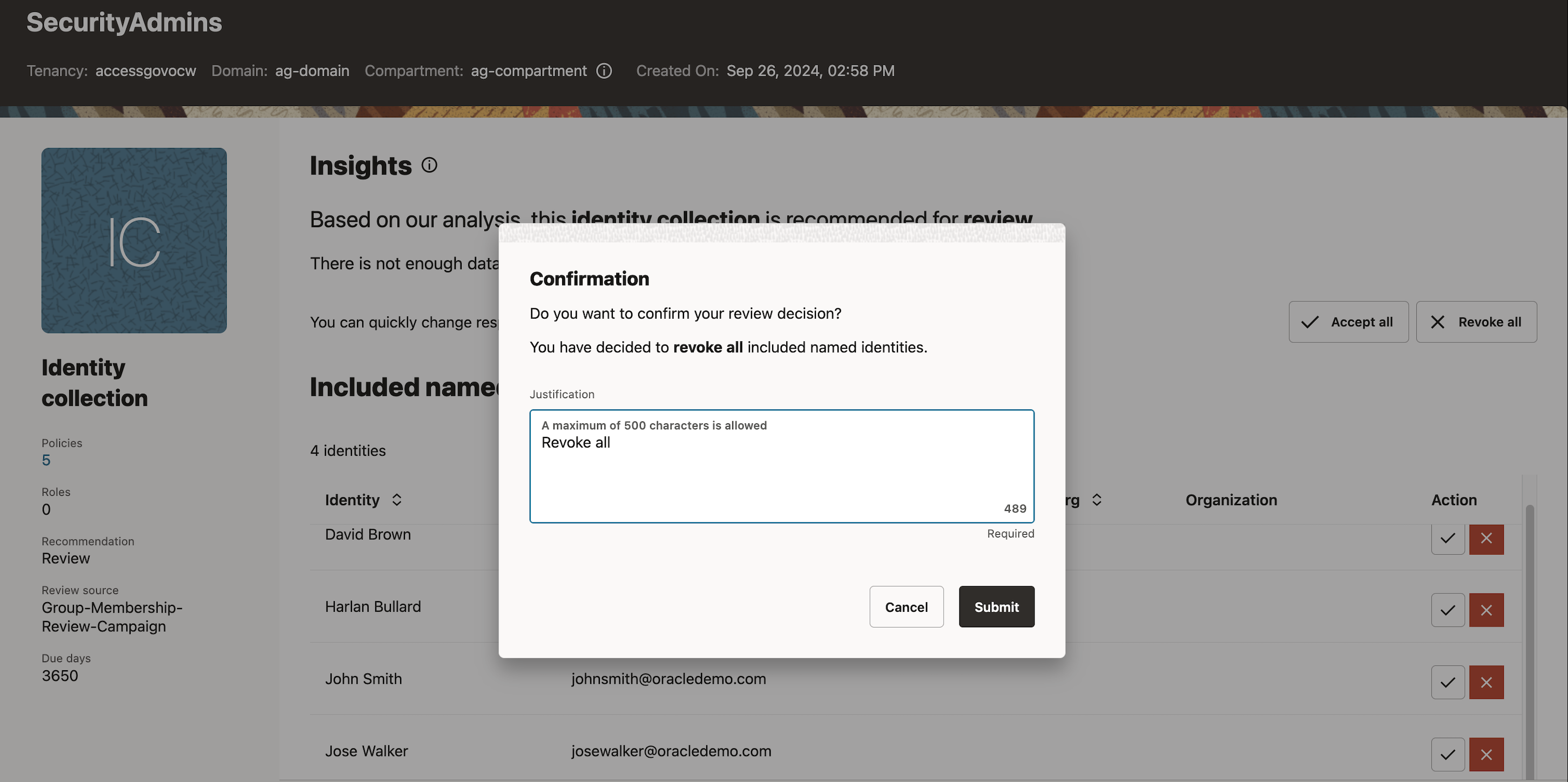The width and height of the screenshot is (1568, 782).
Task: Revoke John Smith's access with red X icon
Action: pyautogui.click(x=1486, y=682)
